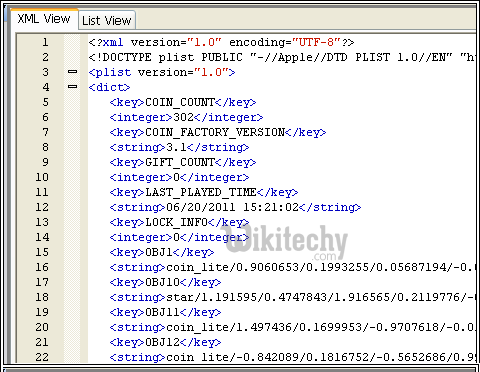Click the opening dict tag
The width and height of the screenshot is (480, 372).
pyautogui.click(x=109, y=87)
